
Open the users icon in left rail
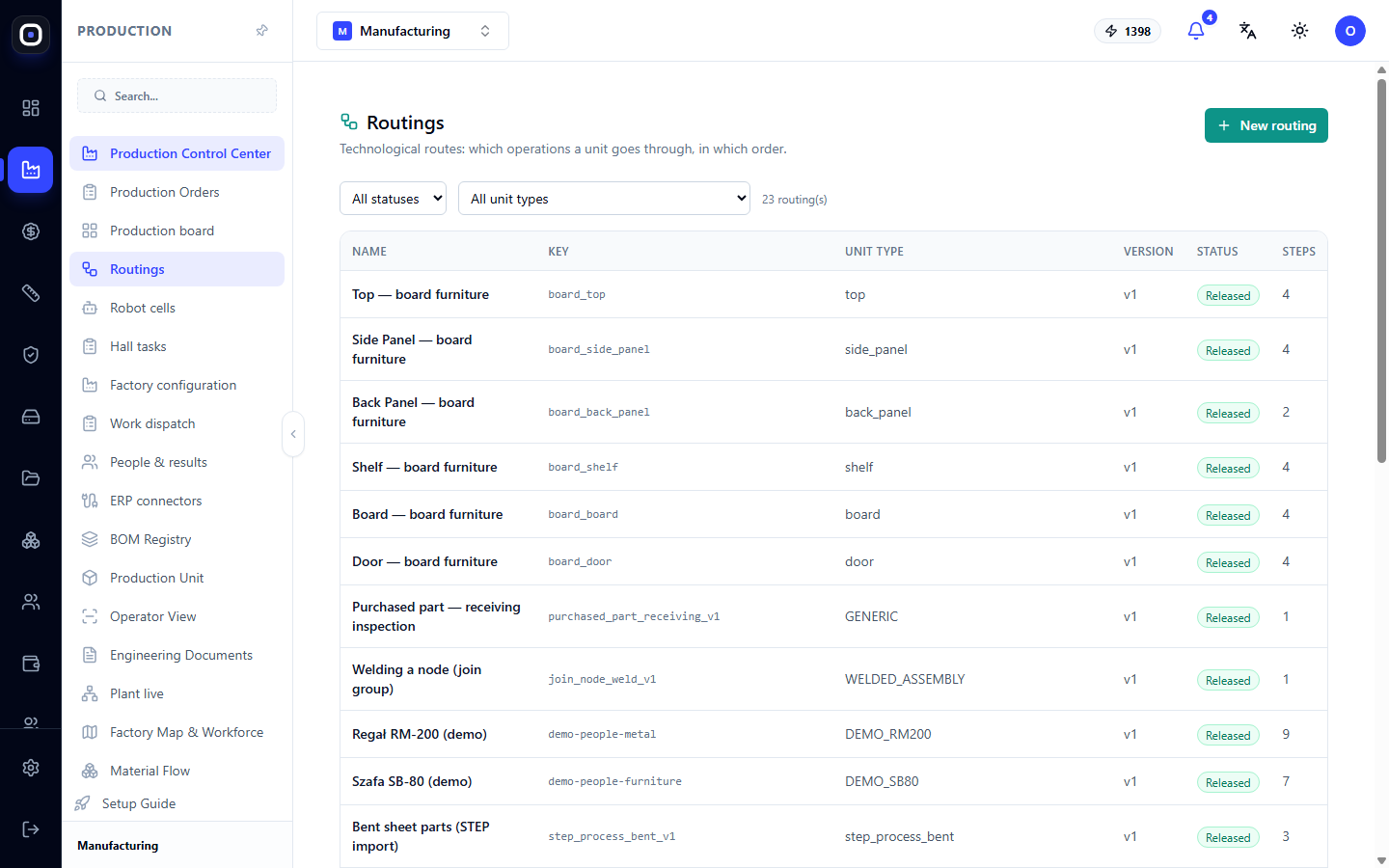tap(31, 602)
